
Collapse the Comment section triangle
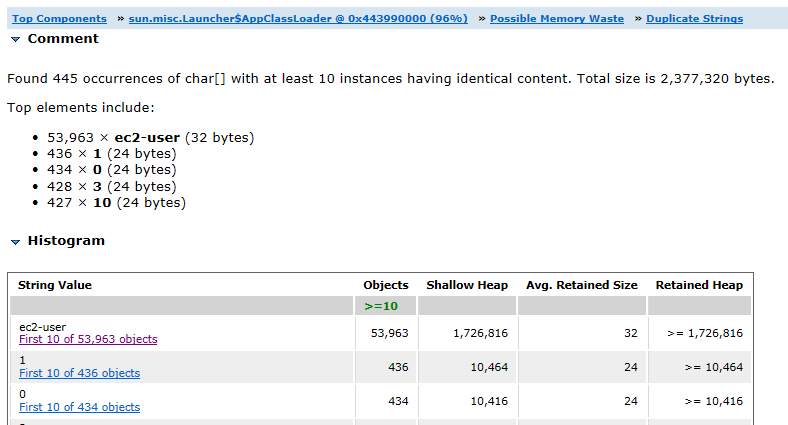tap(16, 39)
